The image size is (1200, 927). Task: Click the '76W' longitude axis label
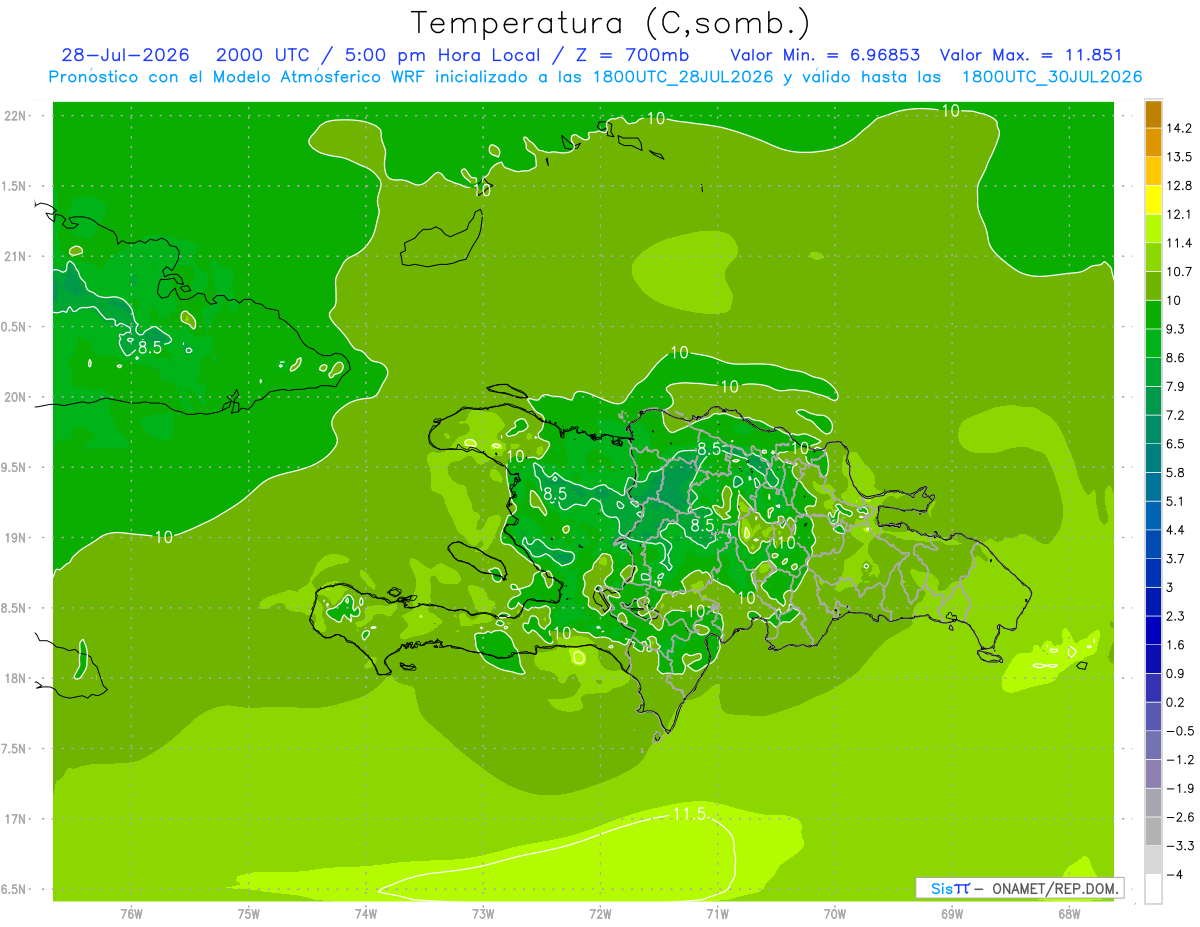131,914
